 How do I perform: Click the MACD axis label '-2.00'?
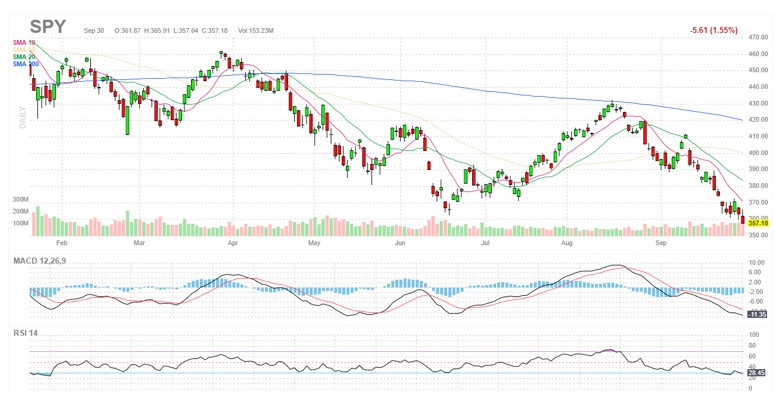pos(757,291)
